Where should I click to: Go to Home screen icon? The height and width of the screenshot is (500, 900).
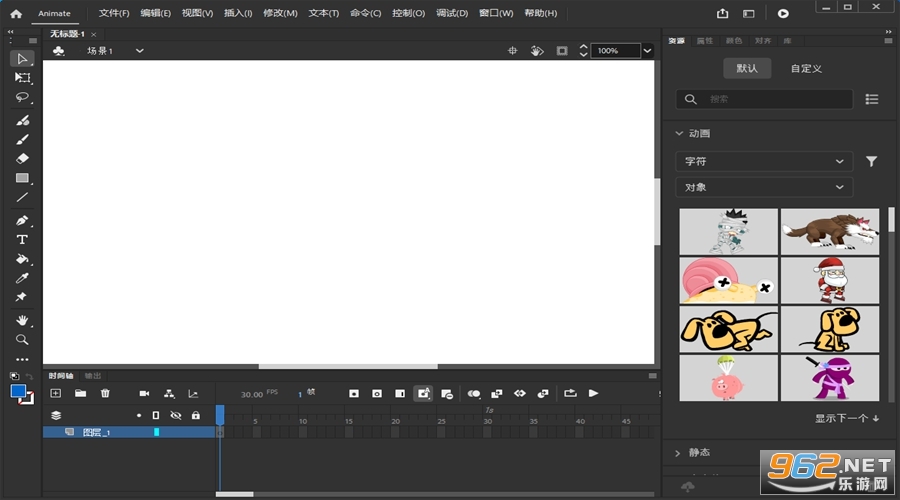[16, 13]
